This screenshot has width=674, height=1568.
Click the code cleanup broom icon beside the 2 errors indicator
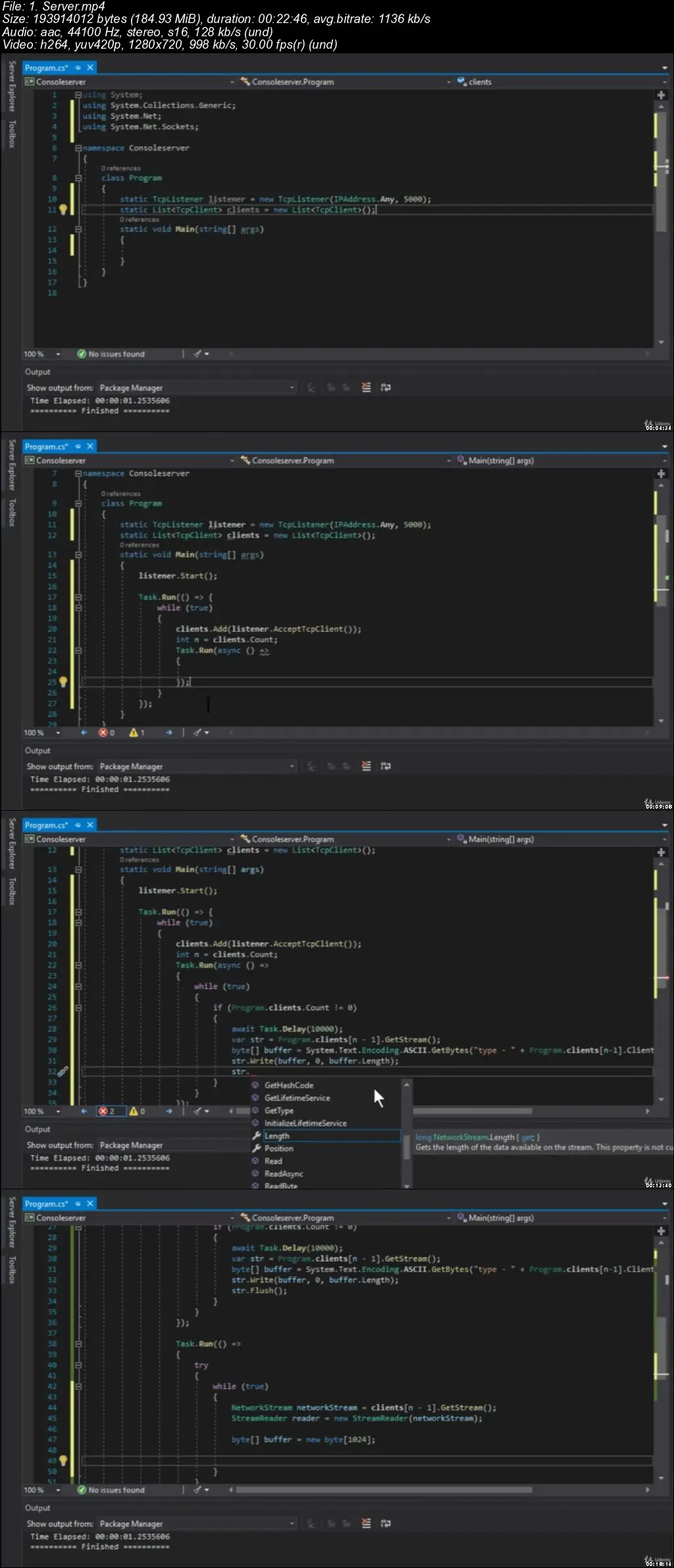pyautogui.click(x=197, y=1111)
